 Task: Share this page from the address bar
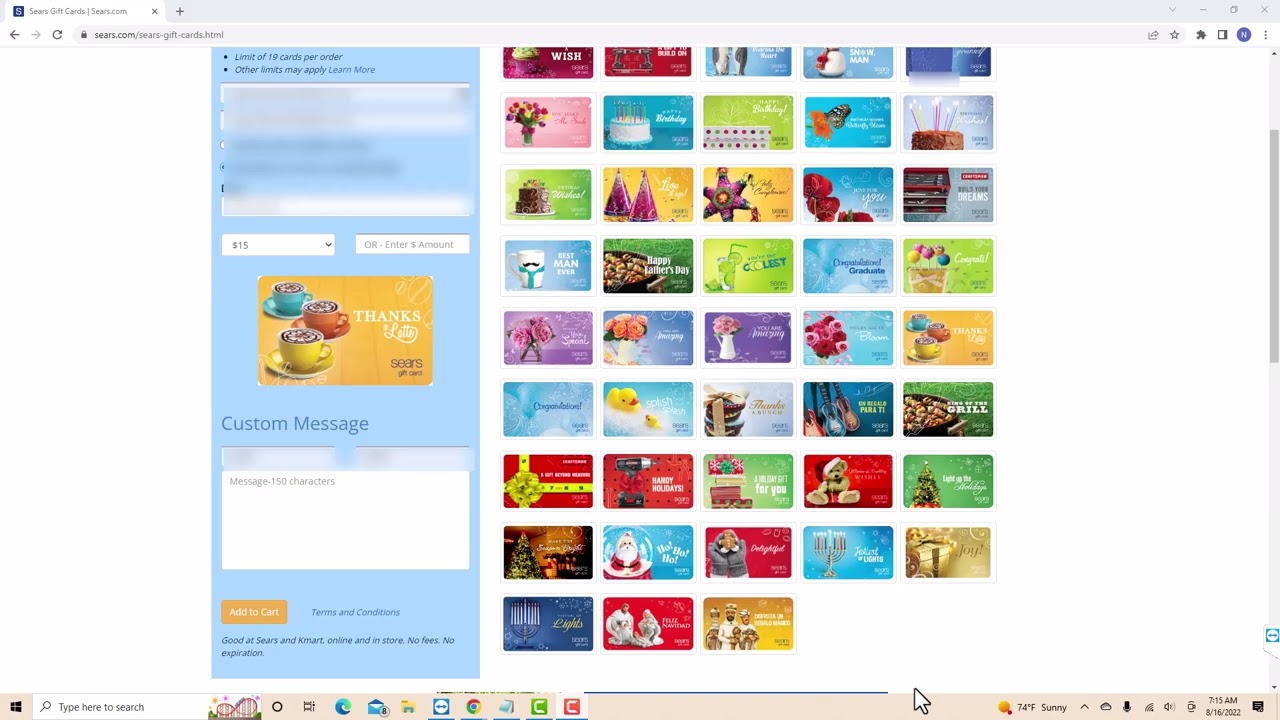click(1153, 34)
